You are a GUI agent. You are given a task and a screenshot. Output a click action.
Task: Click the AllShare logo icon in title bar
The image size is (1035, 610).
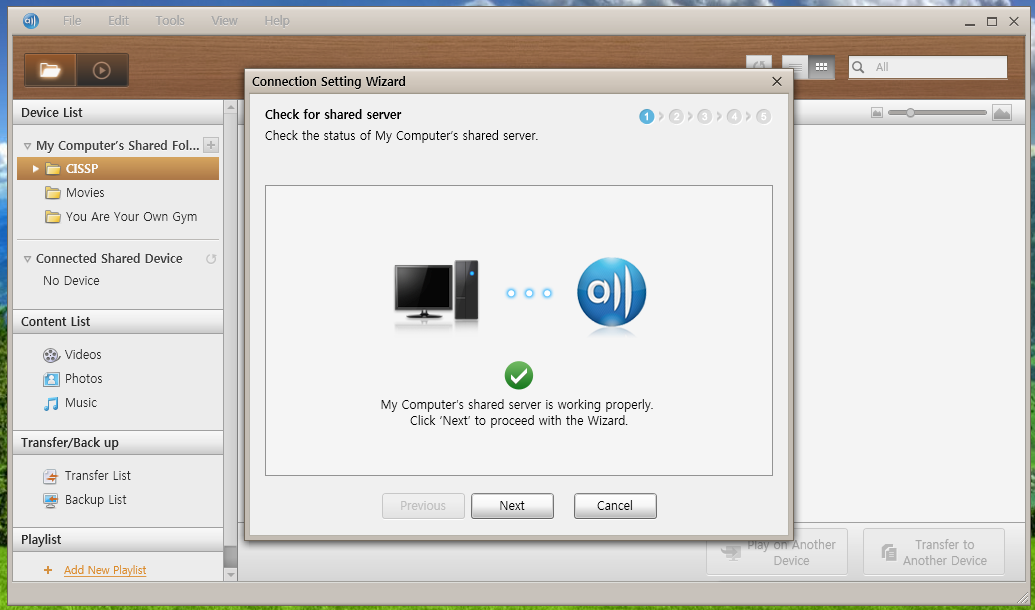[x=30, y=20]
